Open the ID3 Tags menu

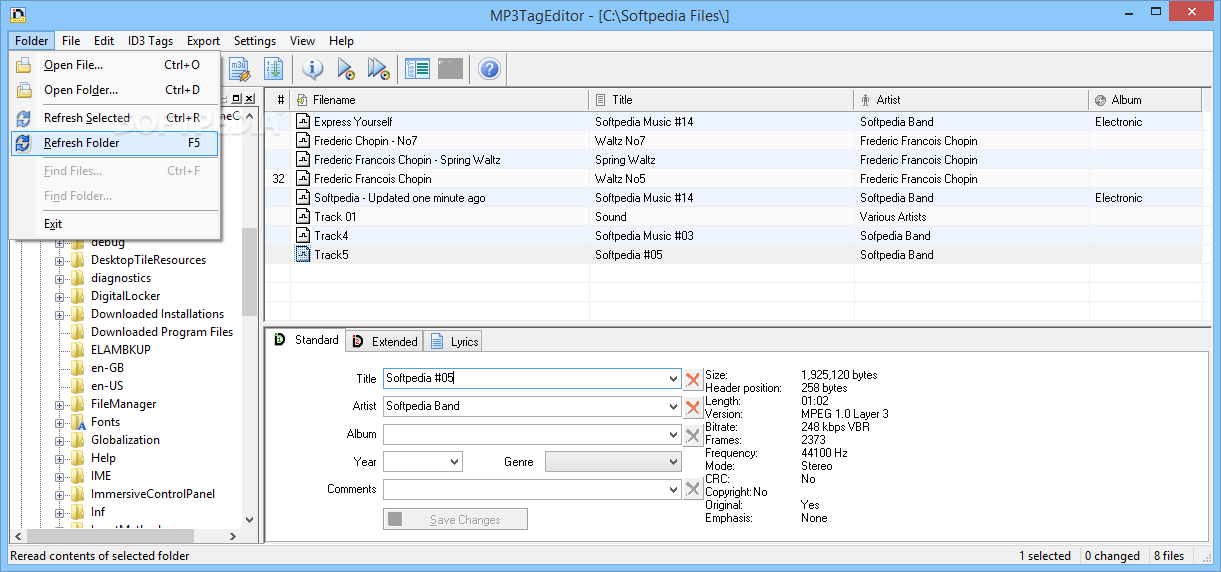pyautogui.click(x=150, y=41)
